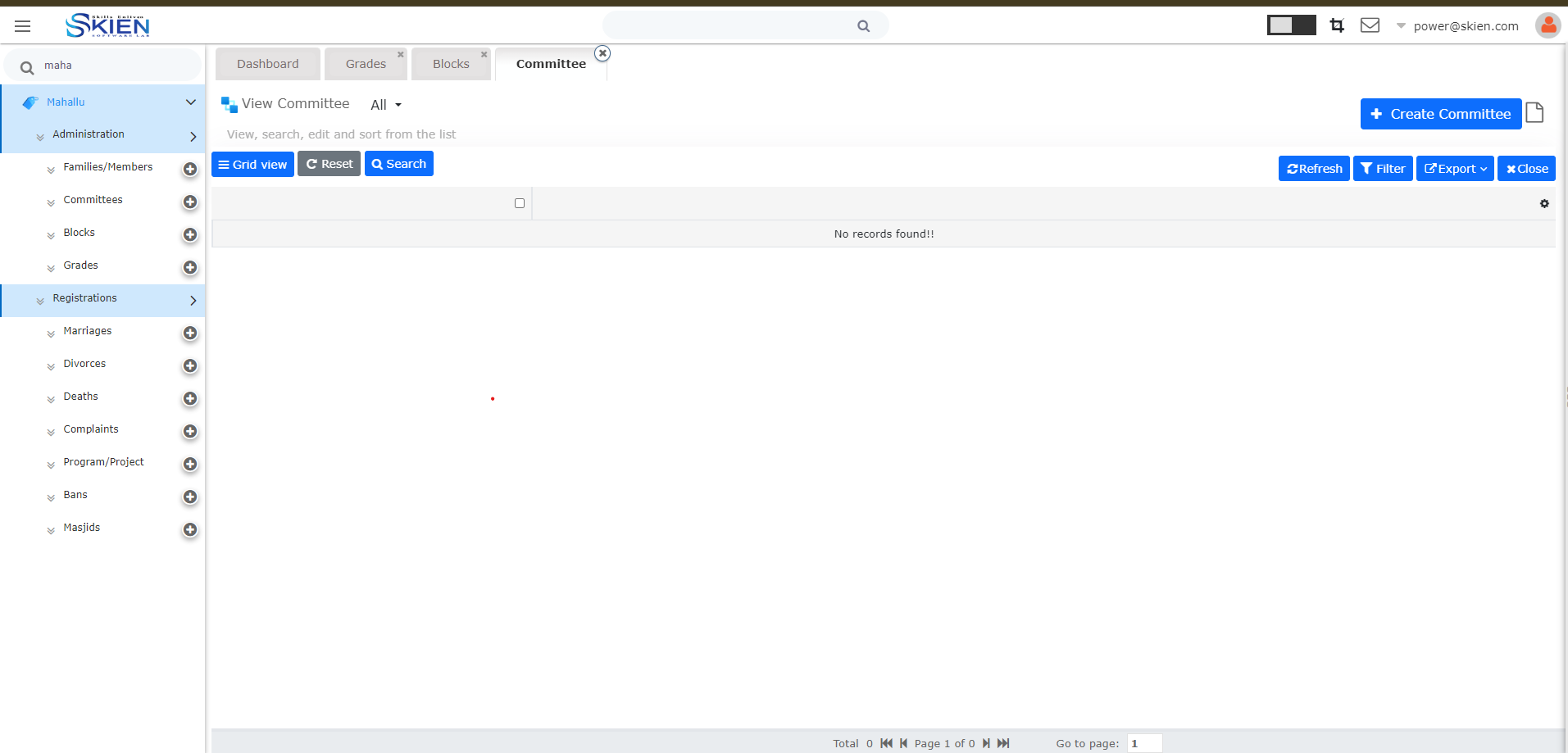The width and height of the screenshot is (1568, 753).
Task: Click the Create Committee button
Action: tap(1440, 114)
